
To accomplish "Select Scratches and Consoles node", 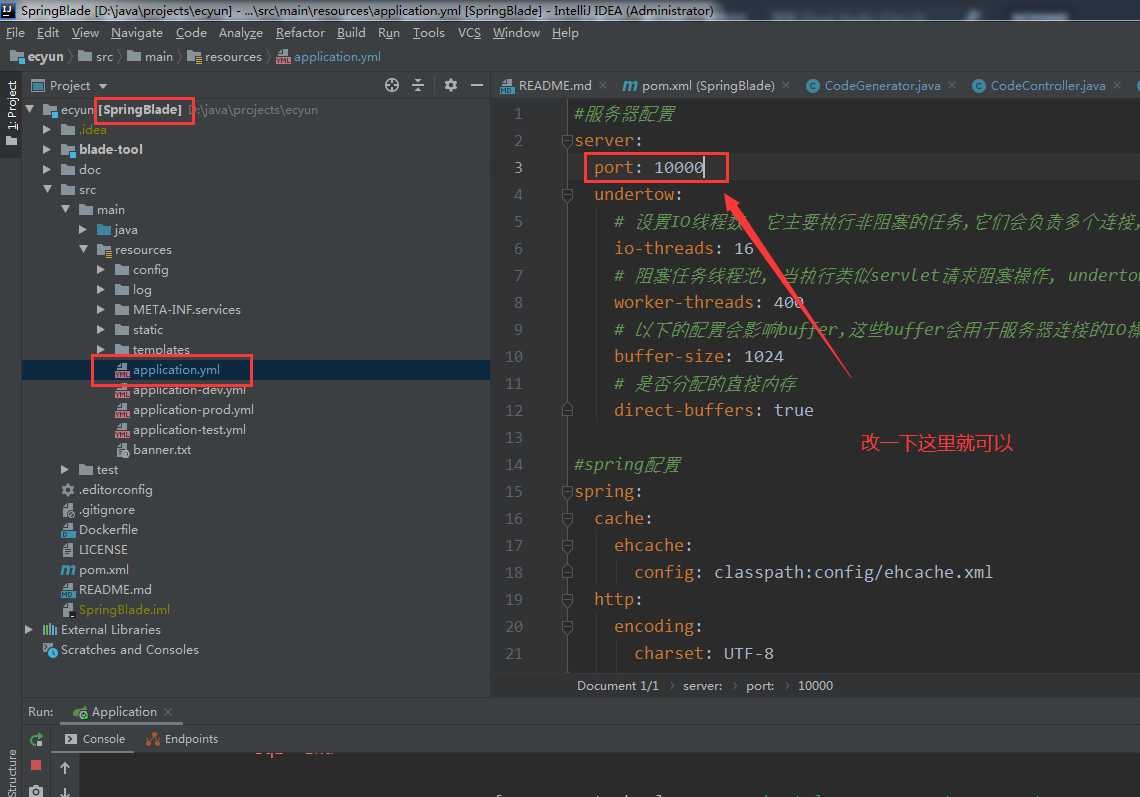I will pos(129,649).
